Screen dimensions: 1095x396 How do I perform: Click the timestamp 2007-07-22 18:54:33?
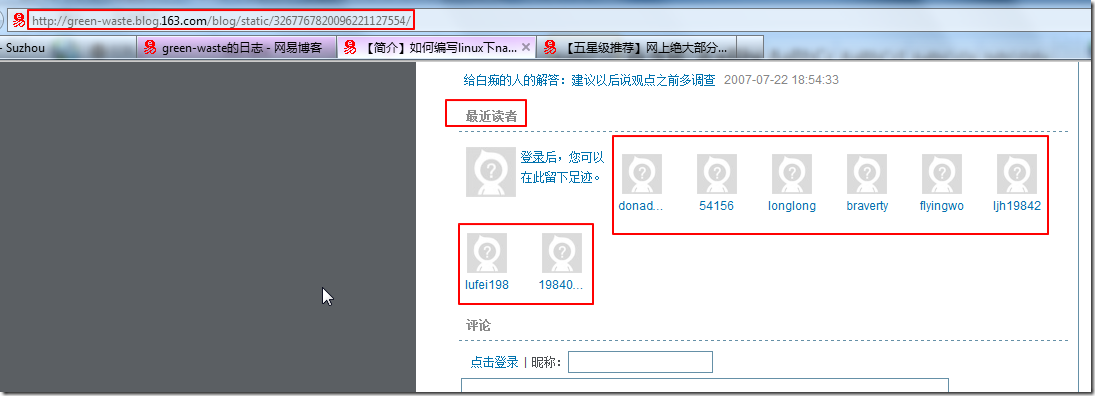[x=781, y=80]
